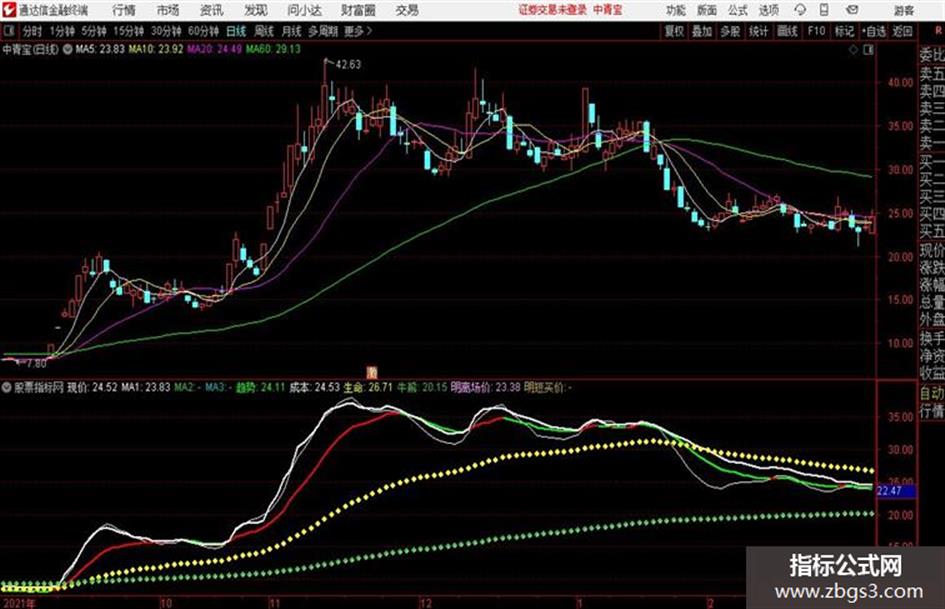Click the 42.63 high price marker
The width and height of the screenshot is (945, 609).
(x=348, y=64)
